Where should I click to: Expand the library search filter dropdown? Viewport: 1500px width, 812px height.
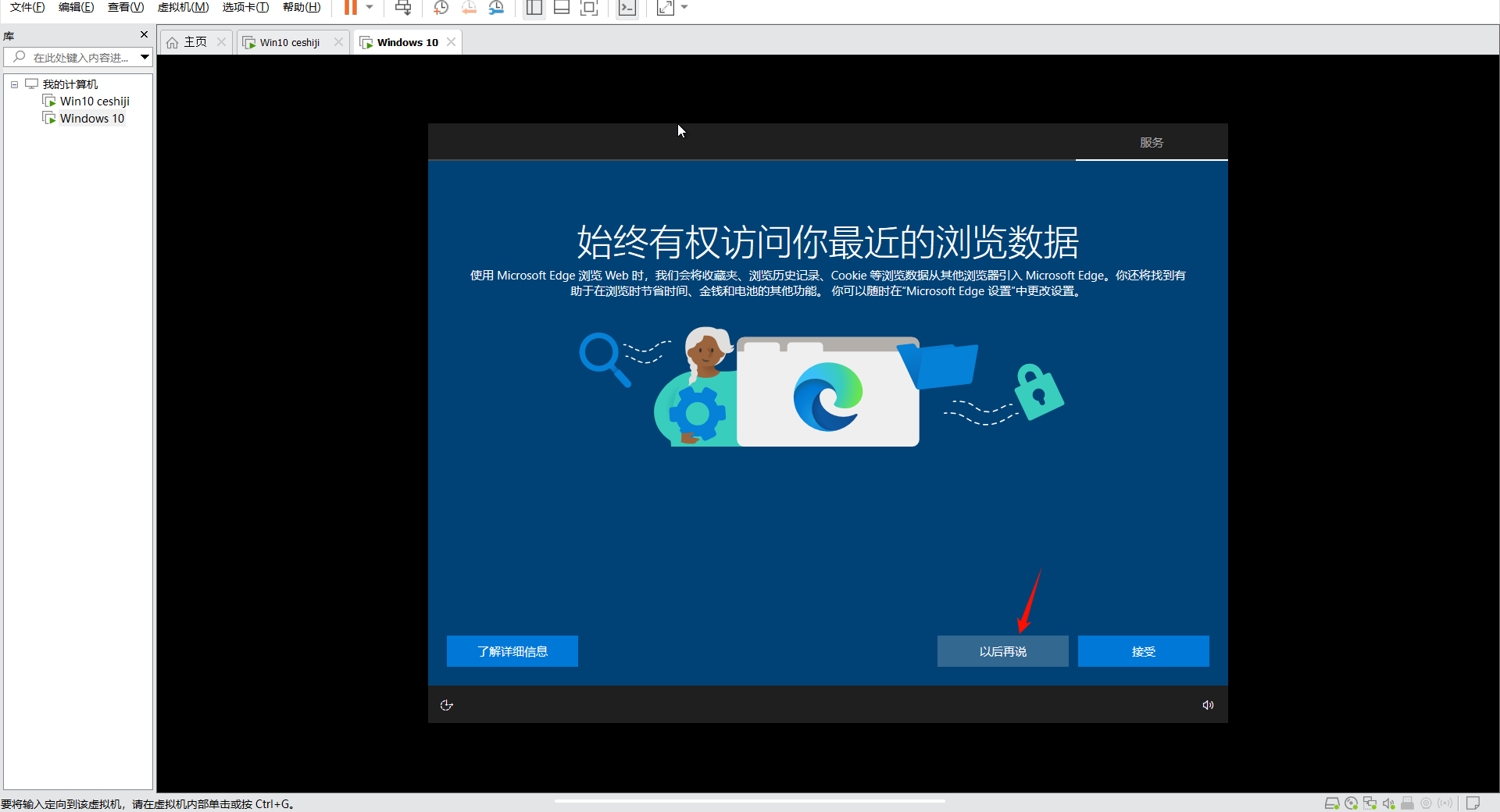(x=145, y=57)
